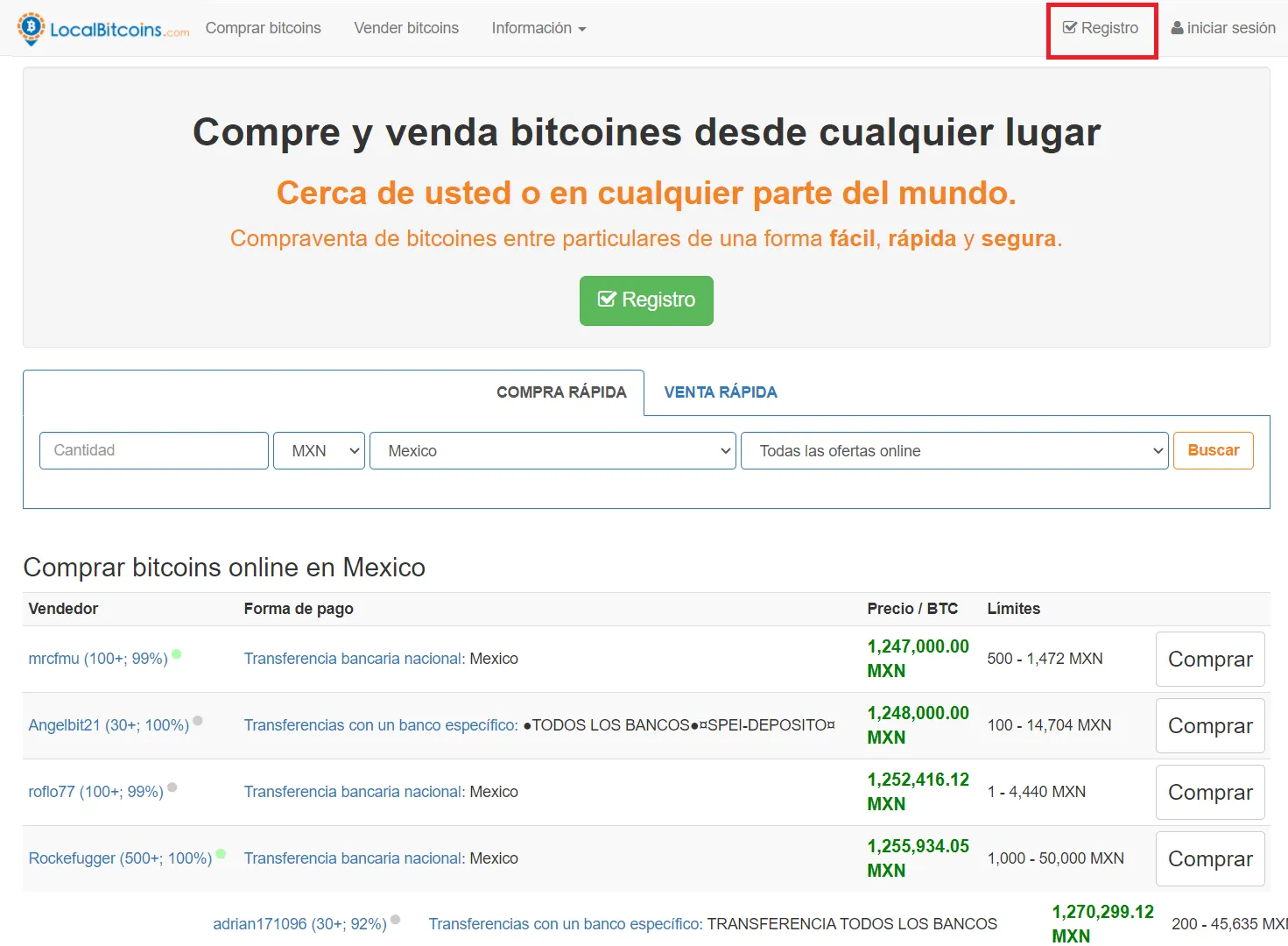Open the Comprar bitcoins menu item

[263, 28]
